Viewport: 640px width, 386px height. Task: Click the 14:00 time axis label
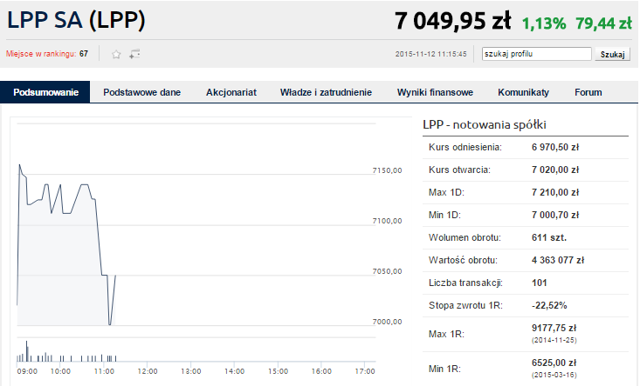point(234,371)
